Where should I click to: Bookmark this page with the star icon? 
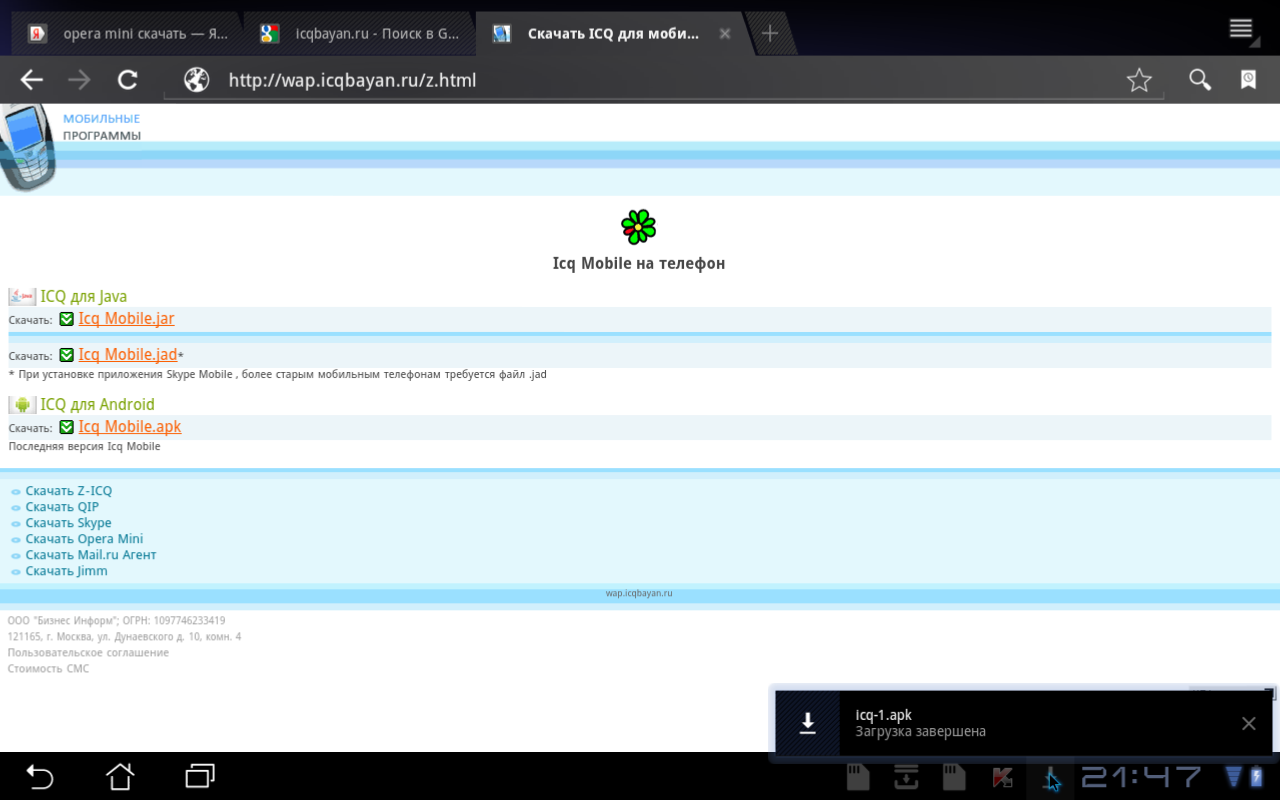pyautogui.click(x=1139, y=80)
